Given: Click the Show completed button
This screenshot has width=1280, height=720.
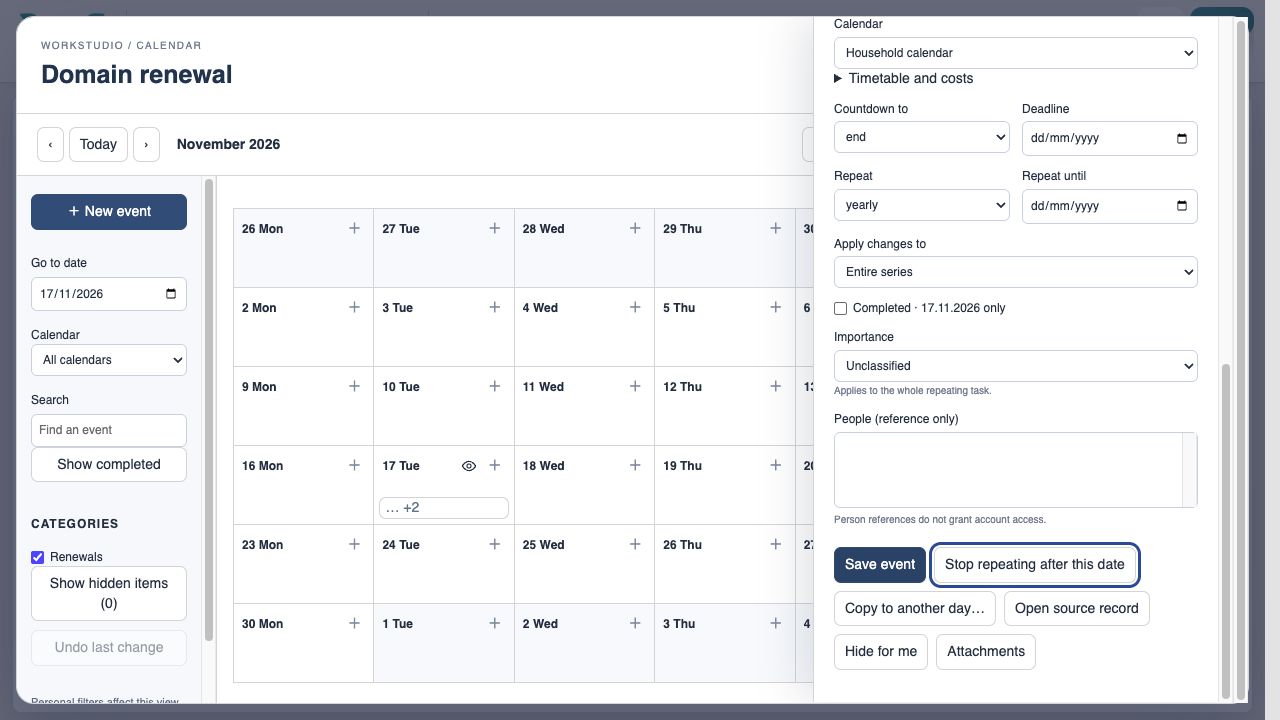Looking at the screenshot, I should click(x=109, y=465).
